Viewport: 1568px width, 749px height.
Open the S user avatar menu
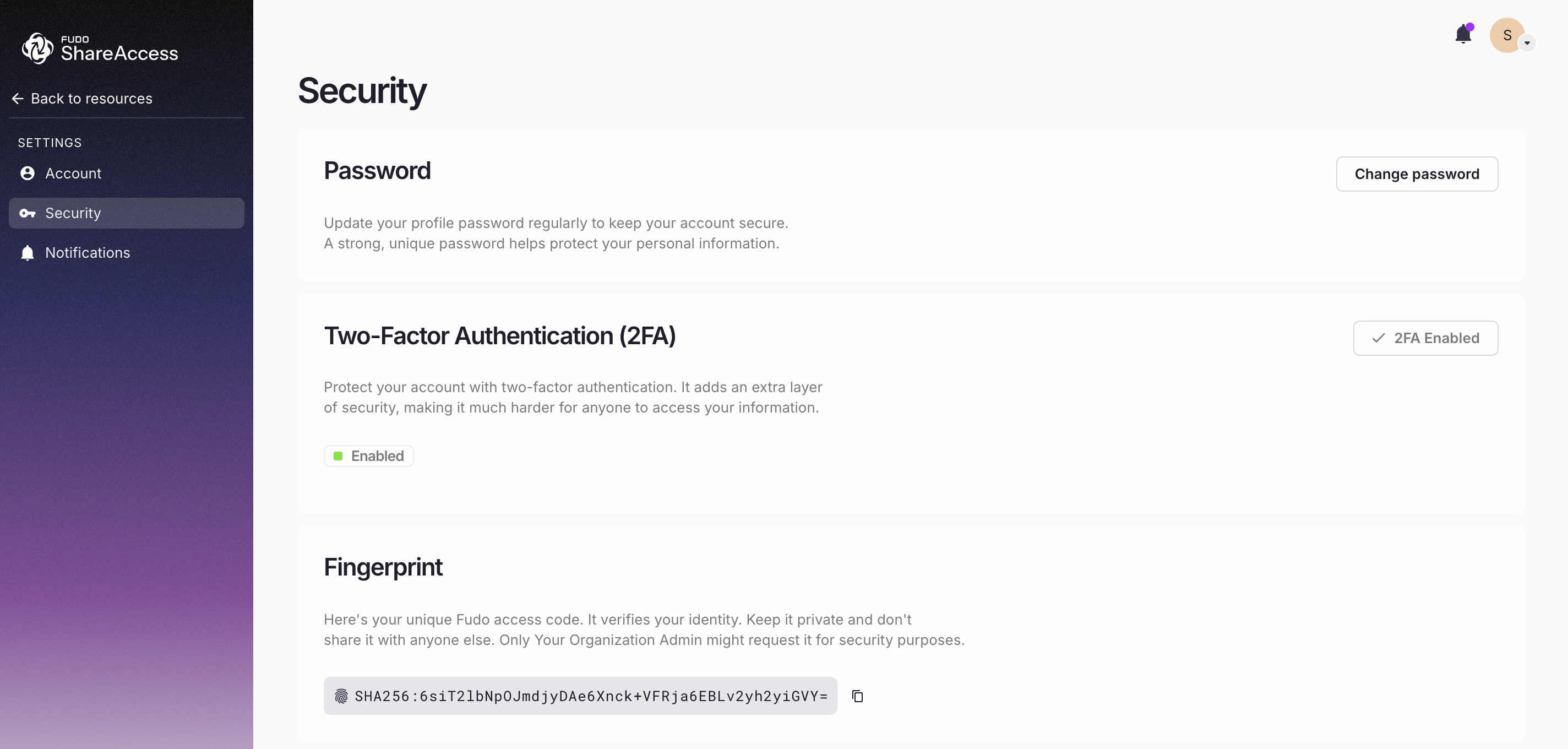(x=1506, y=35)
